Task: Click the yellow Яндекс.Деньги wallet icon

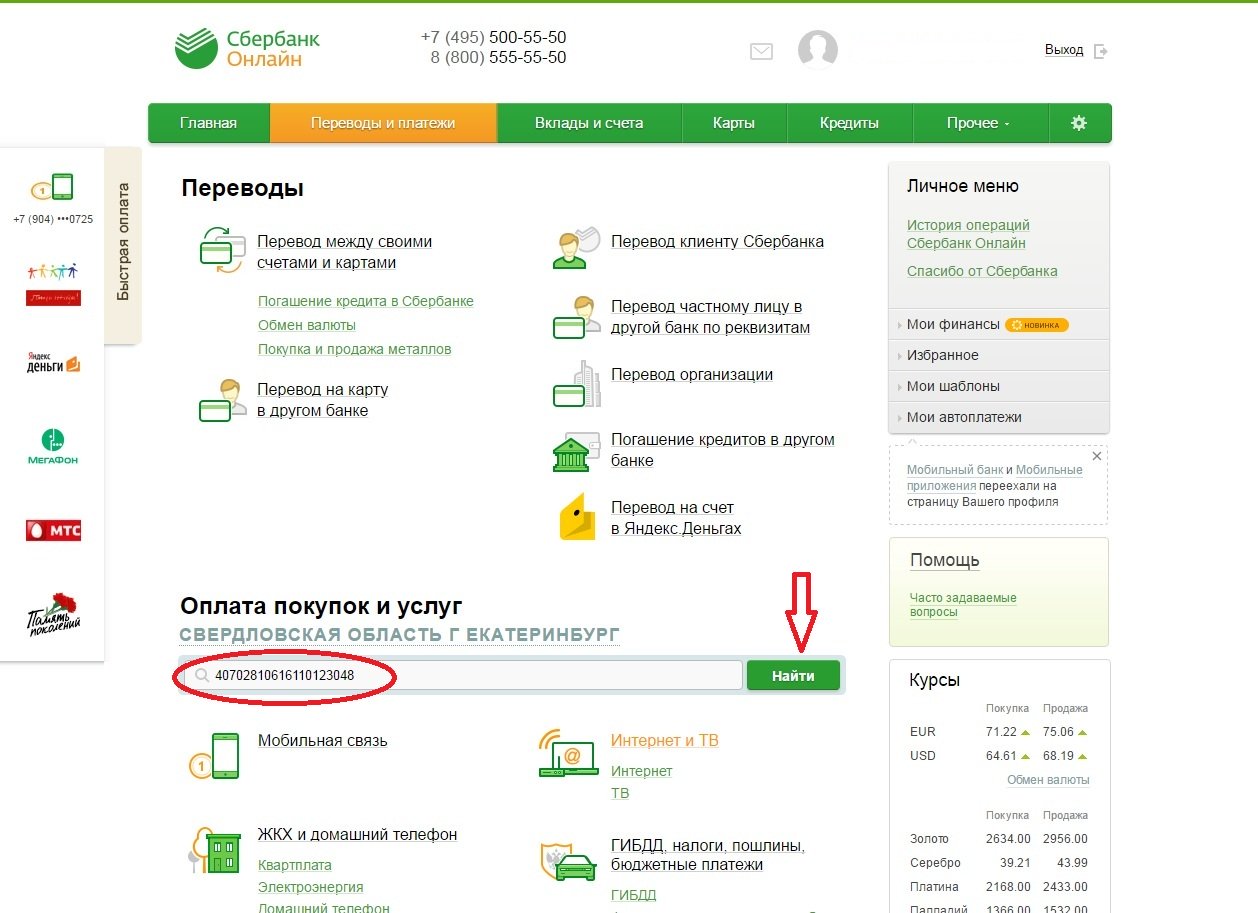Action: pos(576,517)
